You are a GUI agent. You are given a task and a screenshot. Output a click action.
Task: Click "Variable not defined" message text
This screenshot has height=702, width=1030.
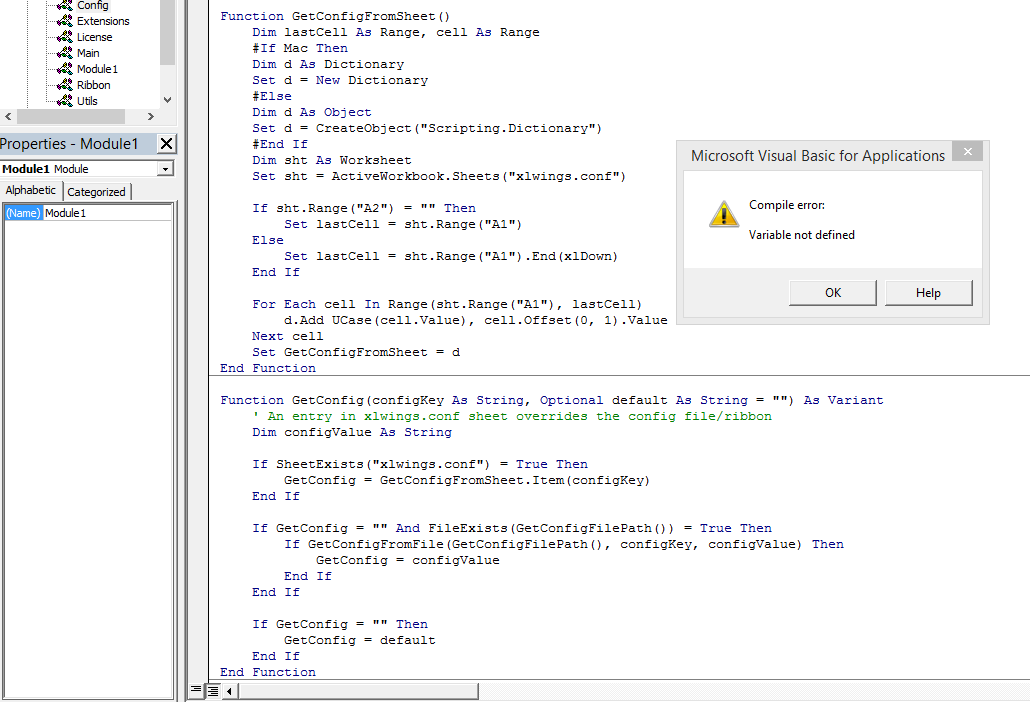coord(801,235)
